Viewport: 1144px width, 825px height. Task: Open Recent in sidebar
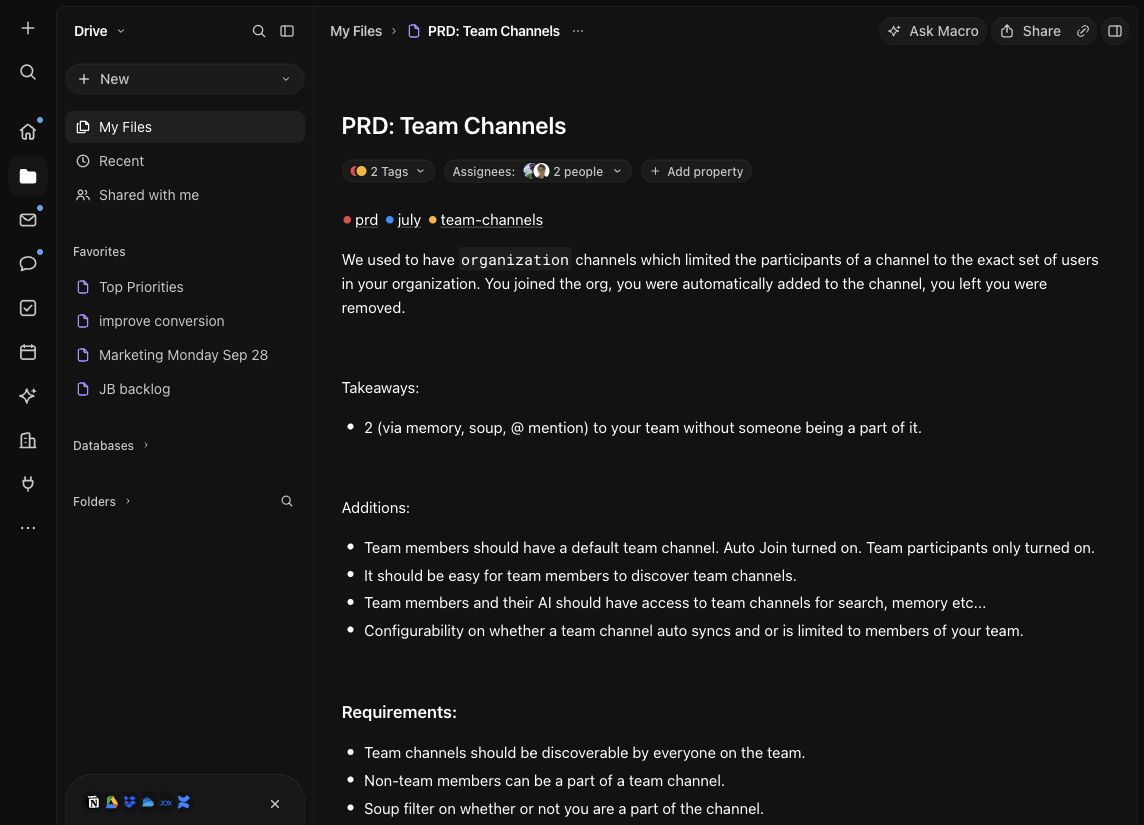[x=185, y=161]
